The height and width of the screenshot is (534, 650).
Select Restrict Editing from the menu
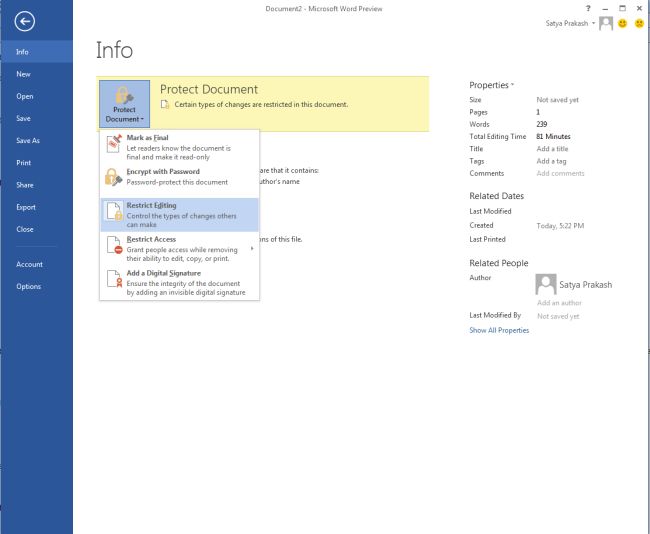pos(179,215)
